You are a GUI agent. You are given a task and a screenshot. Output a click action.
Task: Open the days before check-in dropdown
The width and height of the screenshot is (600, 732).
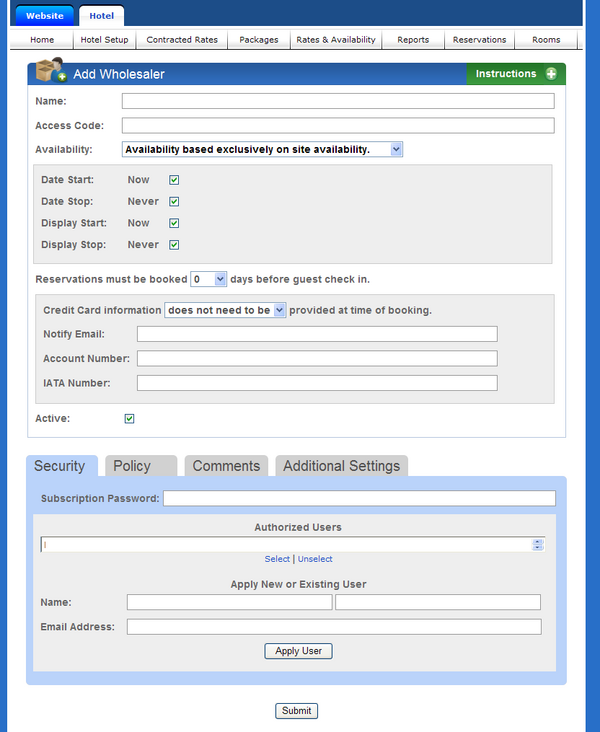click(209, 279)
